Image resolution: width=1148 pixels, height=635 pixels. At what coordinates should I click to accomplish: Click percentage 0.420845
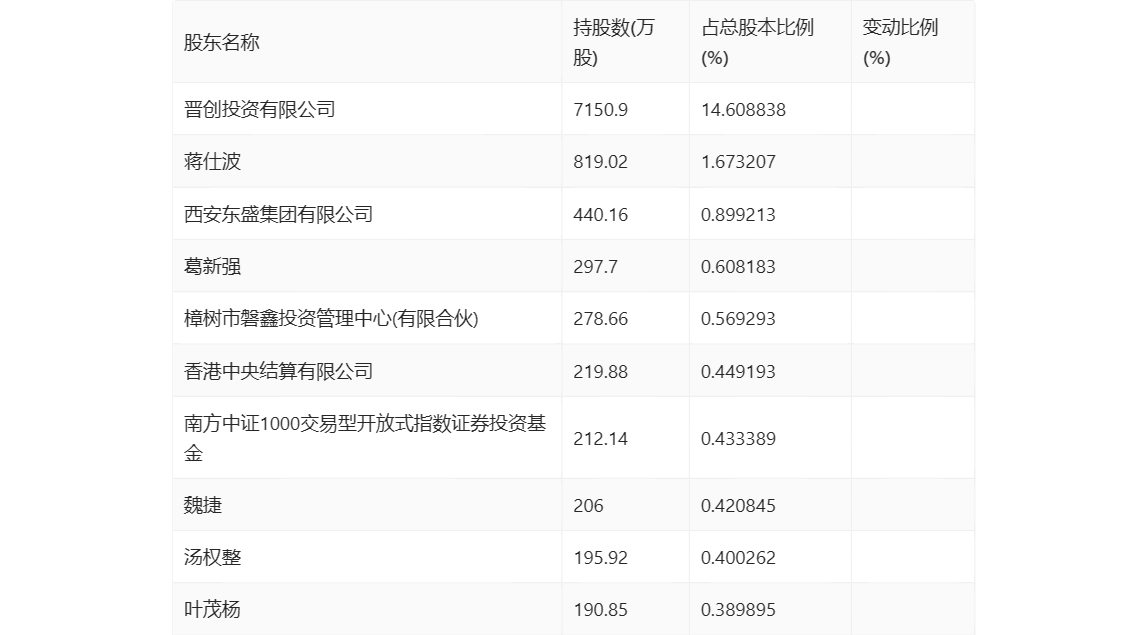(738, 505)
